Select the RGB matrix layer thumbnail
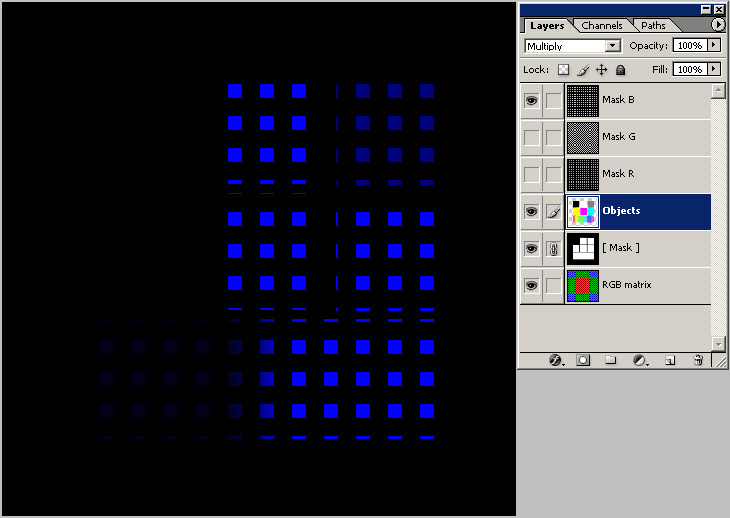Image resolution: width=730 pixels, height=518 pixels. coord(582,286)
